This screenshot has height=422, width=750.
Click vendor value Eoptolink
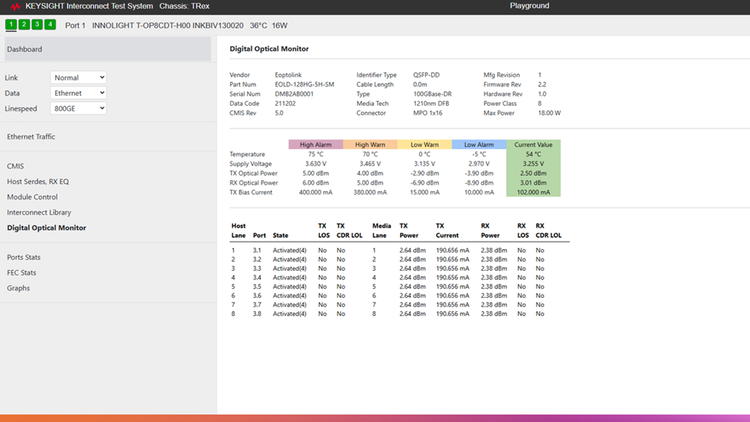(x=288, y=75)
